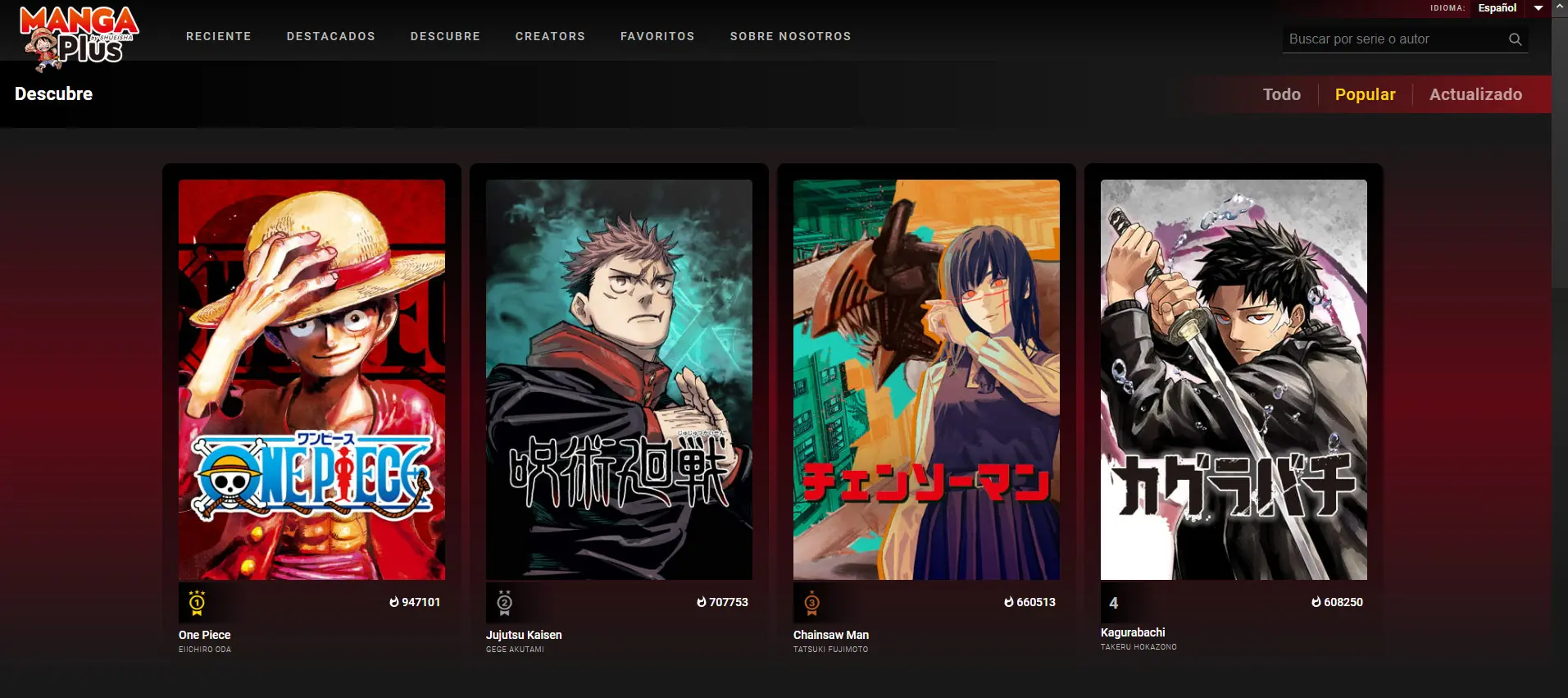Open the Creators menu item
This screenshot has height=698, width=1568.
click(x=551, y=36)
